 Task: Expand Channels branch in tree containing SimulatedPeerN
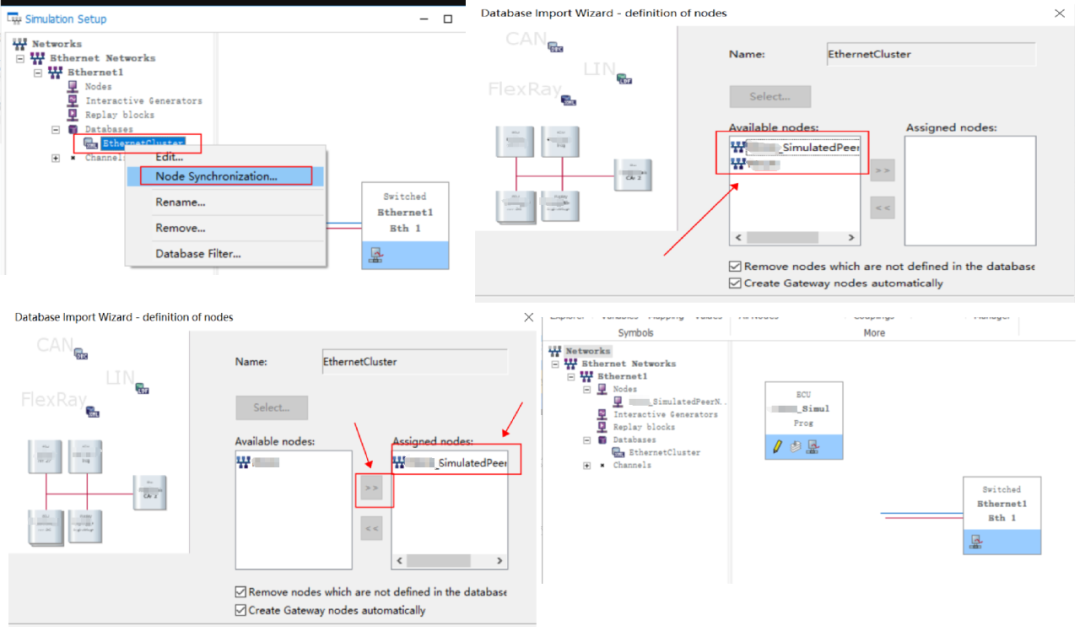point(587,466)
